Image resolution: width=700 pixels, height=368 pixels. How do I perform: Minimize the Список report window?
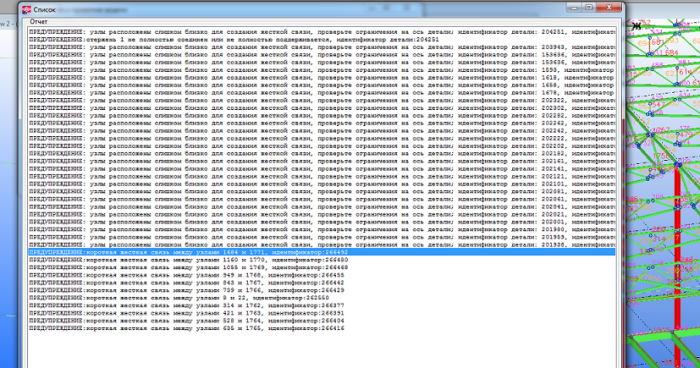(x=574, y=7)
